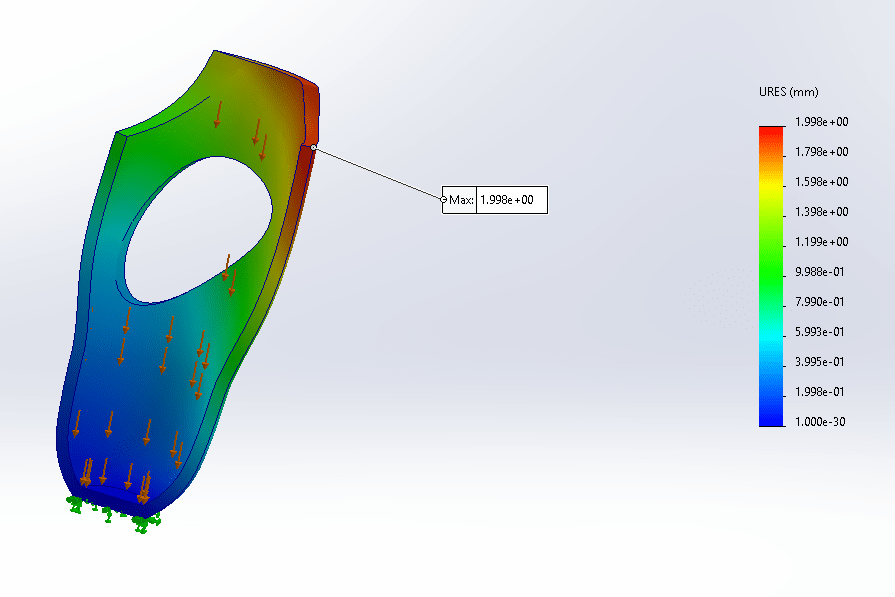Click legend value 1.998e-01
Screen dimensions: 895x597
point(820,392)
